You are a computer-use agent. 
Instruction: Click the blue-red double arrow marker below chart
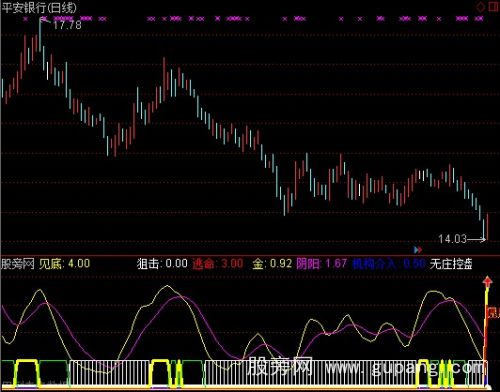[x=418, y=249]
